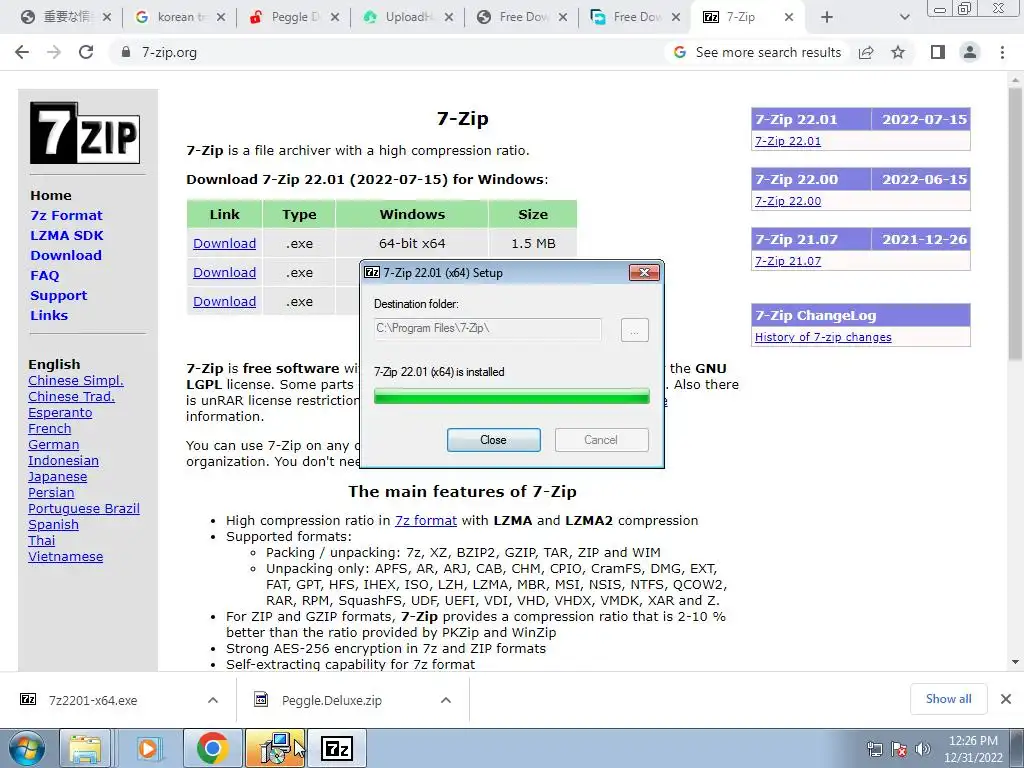Screen dimensions: 1024x768
Task: Click the 7z taskbar icon
Action: click(x=338, y=748)
